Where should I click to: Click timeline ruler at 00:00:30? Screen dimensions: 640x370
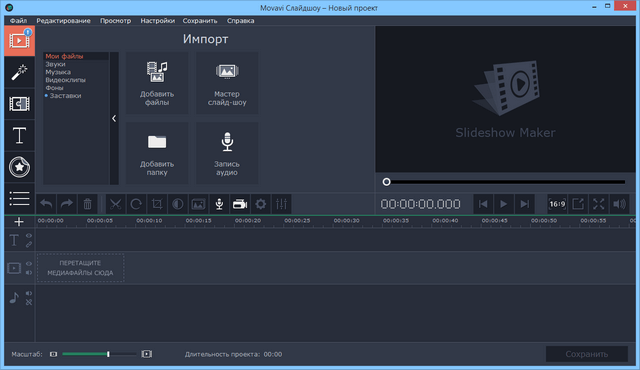347,221
